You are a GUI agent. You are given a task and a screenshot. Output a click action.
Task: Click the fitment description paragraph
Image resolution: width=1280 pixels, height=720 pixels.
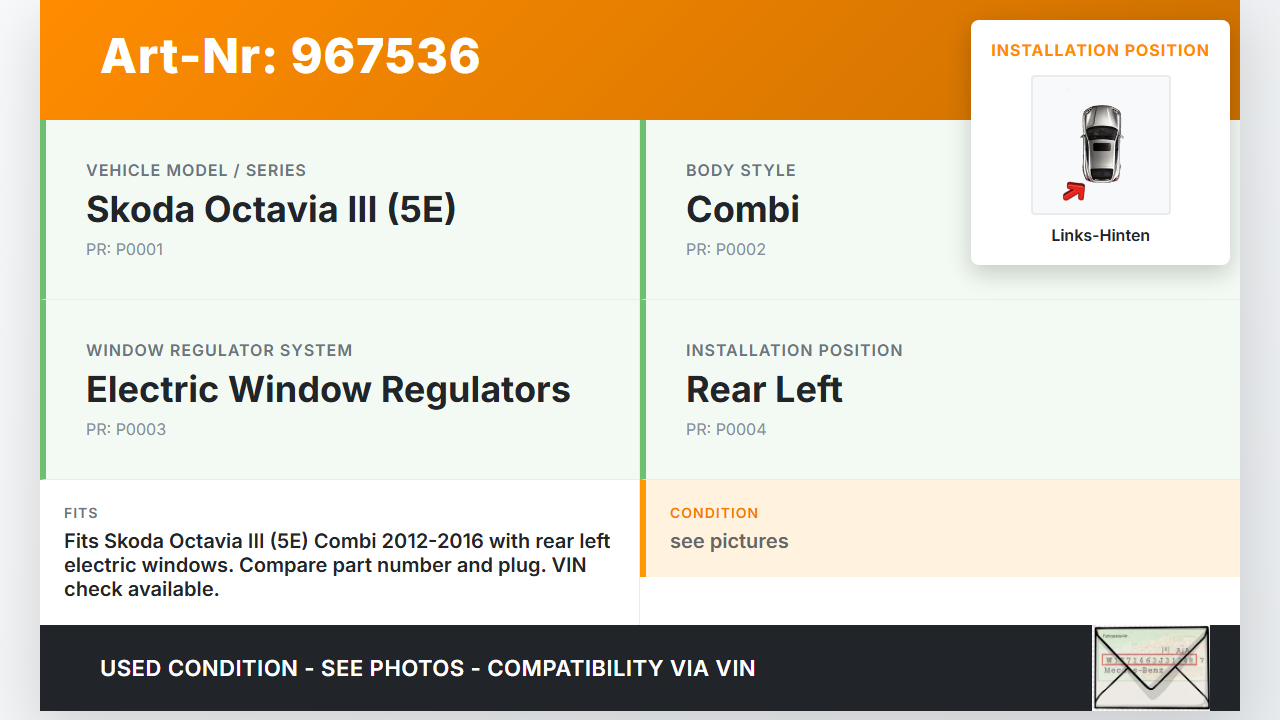tap(337, 566)
